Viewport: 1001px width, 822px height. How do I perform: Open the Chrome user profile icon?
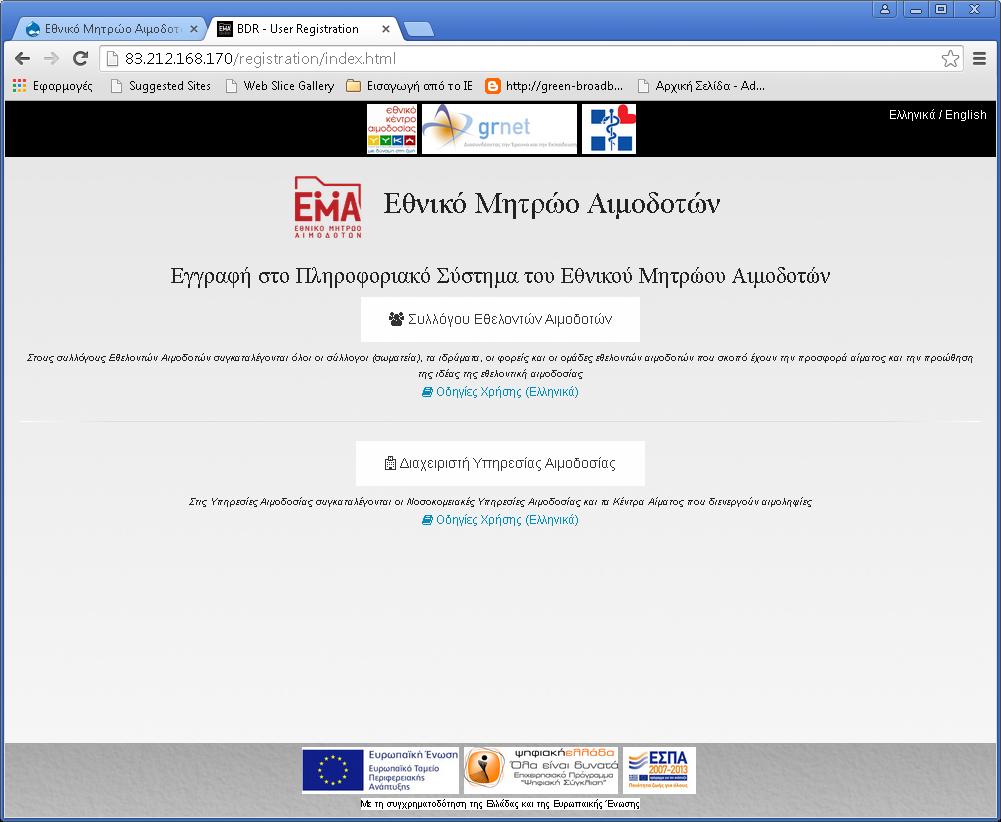point(885,9)
